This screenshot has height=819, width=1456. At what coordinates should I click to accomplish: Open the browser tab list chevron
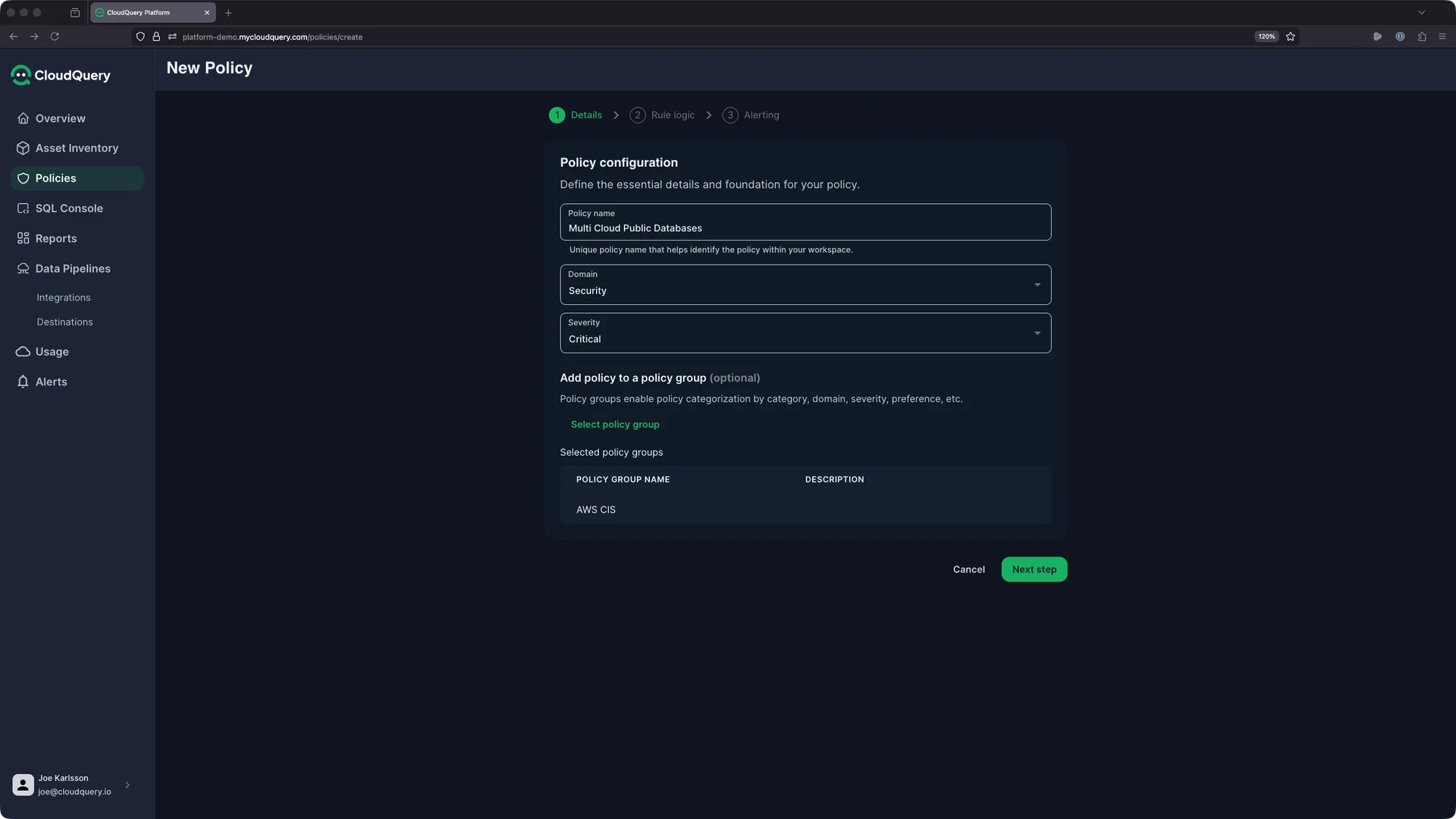[1422, 13]
